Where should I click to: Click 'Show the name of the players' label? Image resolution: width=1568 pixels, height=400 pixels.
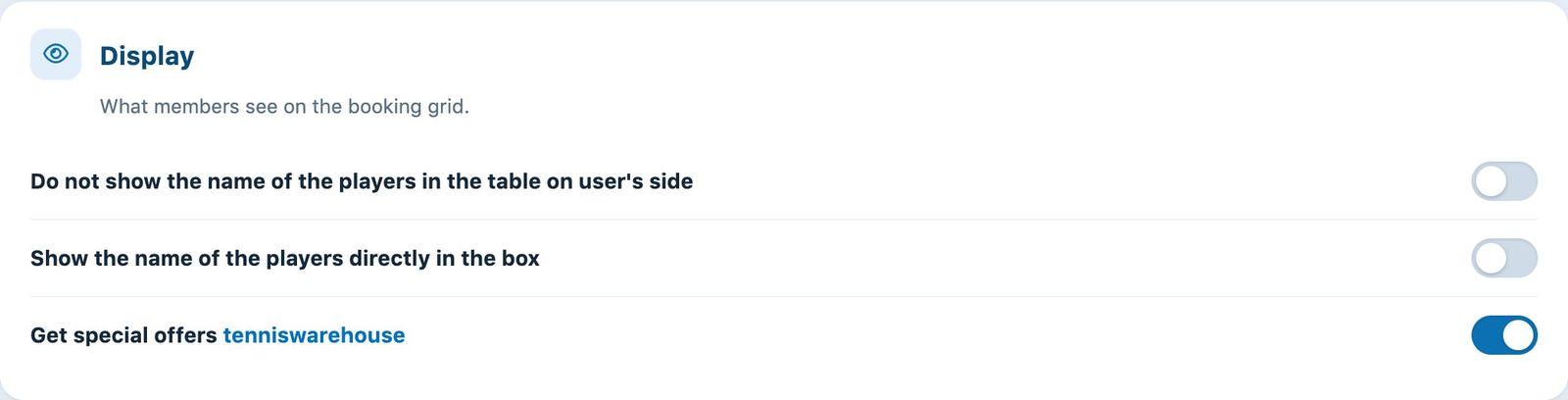[x=285, y=259]
